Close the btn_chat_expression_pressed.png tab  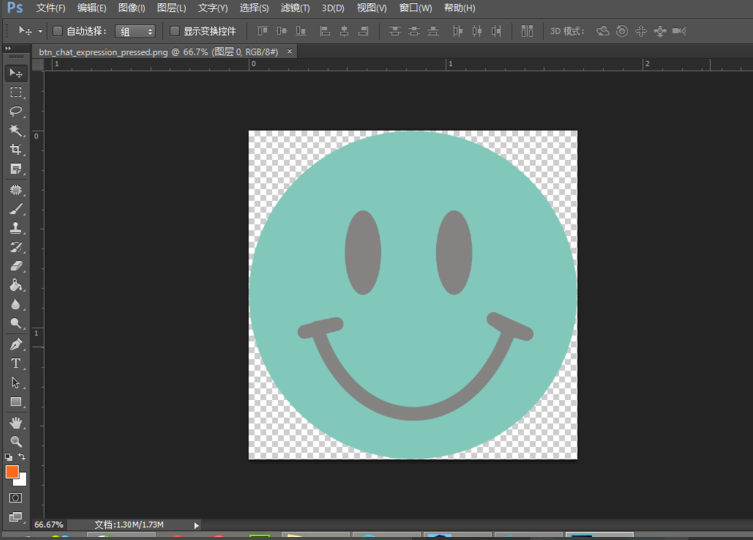(x=290, y=50)
